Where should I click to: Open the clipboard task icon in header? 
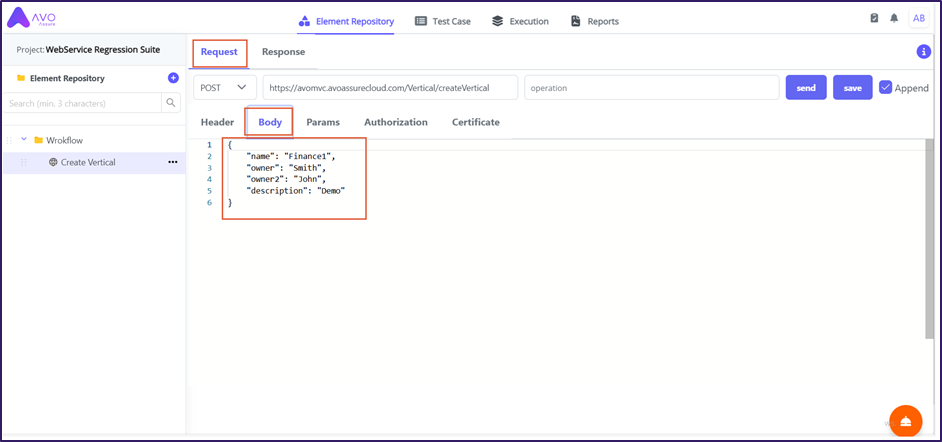click(874, 19)
